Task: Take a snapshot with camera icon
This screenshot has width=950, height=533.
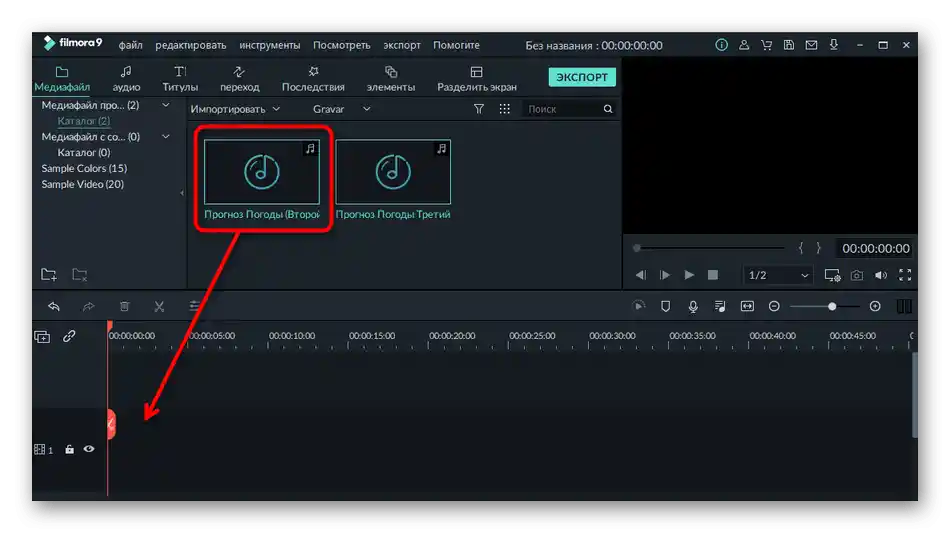Action: (857, 275)
